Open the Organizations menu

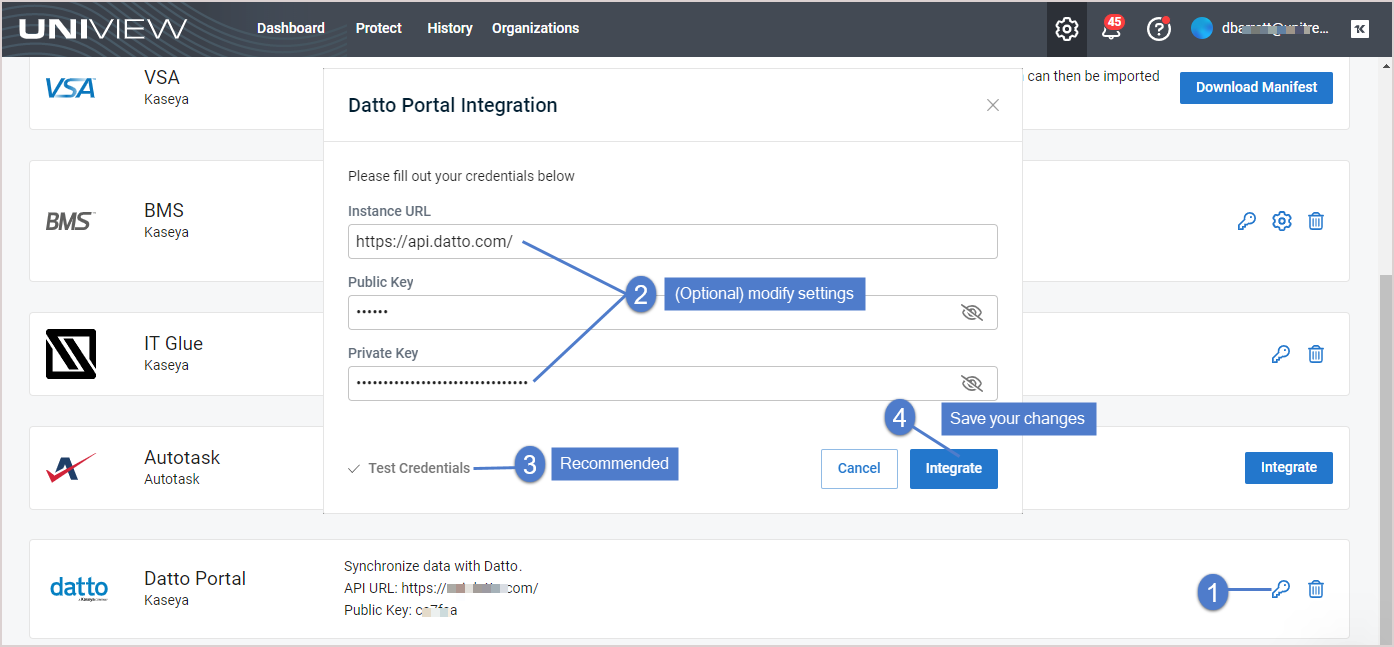coord(535,28)
